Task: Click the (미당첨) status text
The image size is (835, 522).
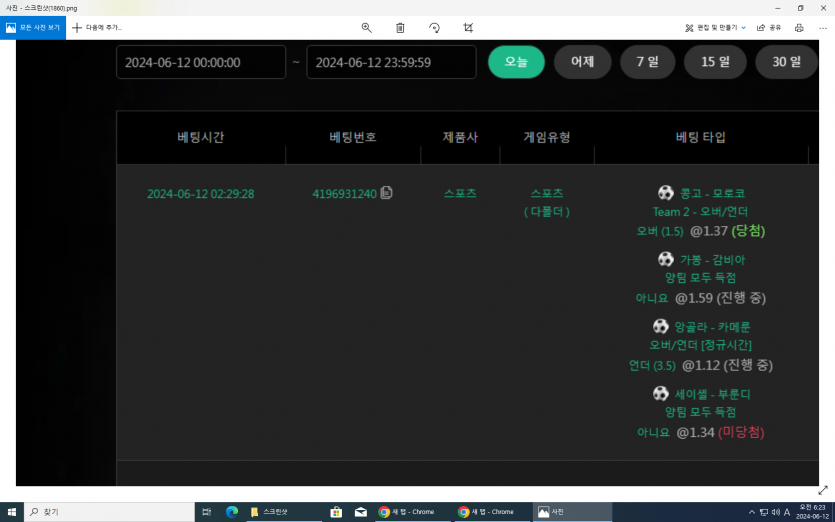Action: (741, 433)
